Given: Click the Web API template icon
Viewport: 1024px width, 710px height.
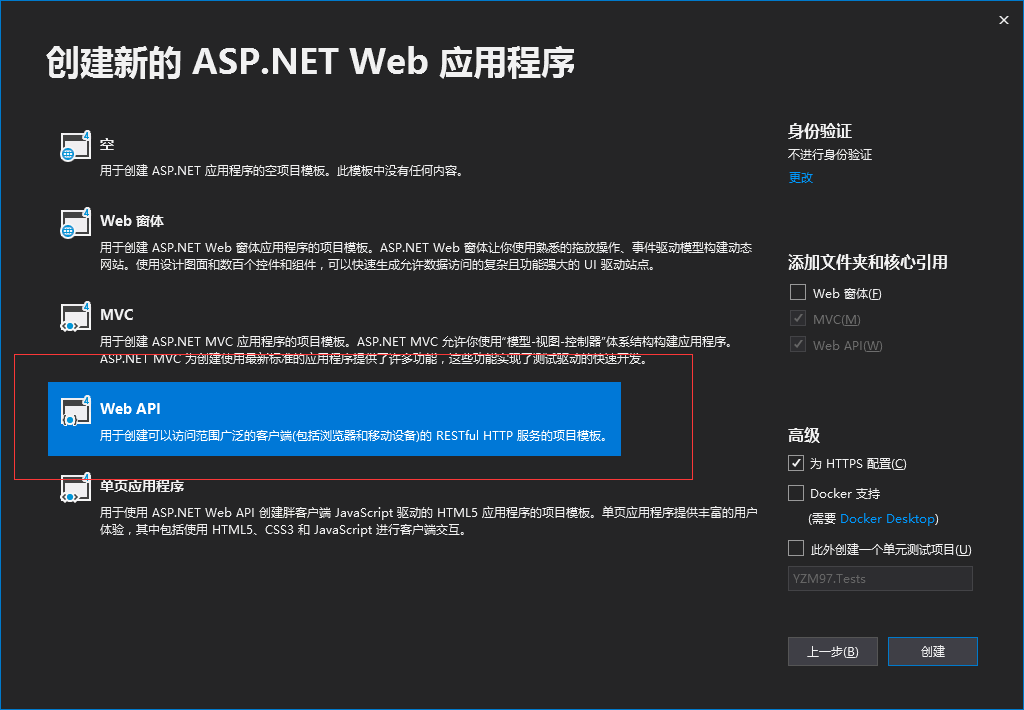Looking at the screenshot, I should (76, 411).
